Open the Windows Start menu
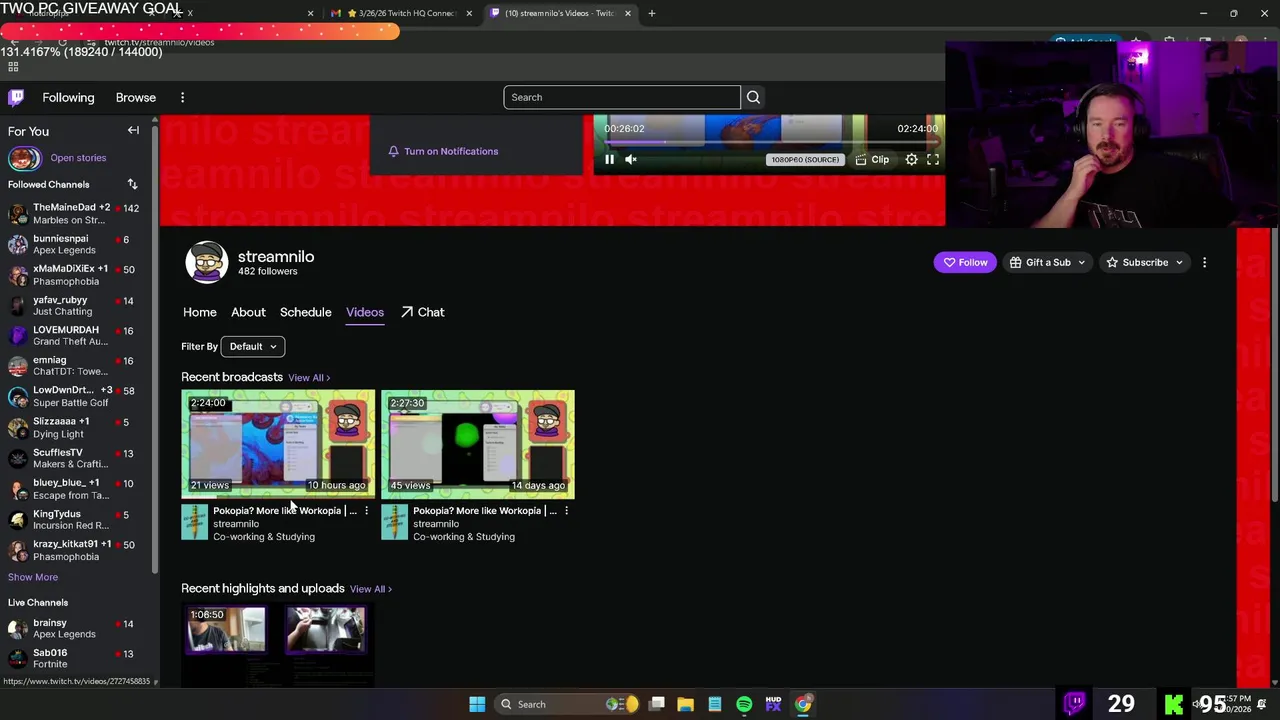 (477, 704)
